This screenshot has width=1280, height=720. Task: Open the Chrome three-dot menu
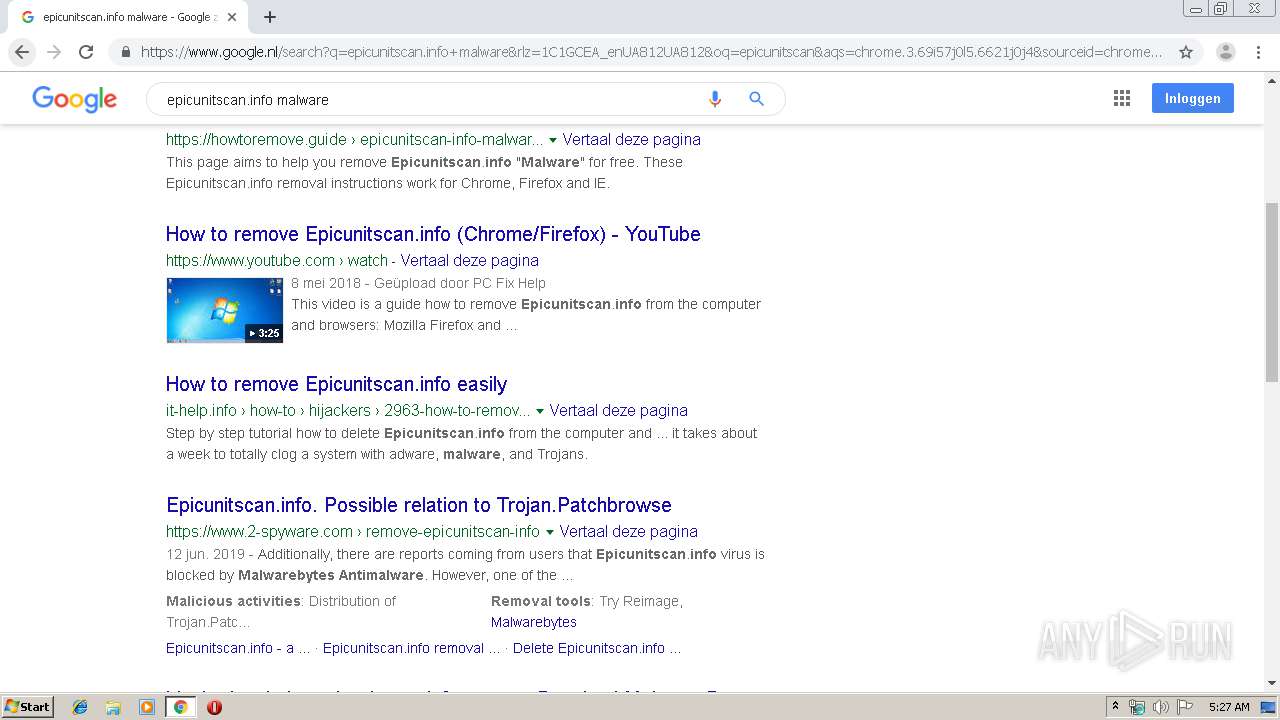click(1260, 52)
